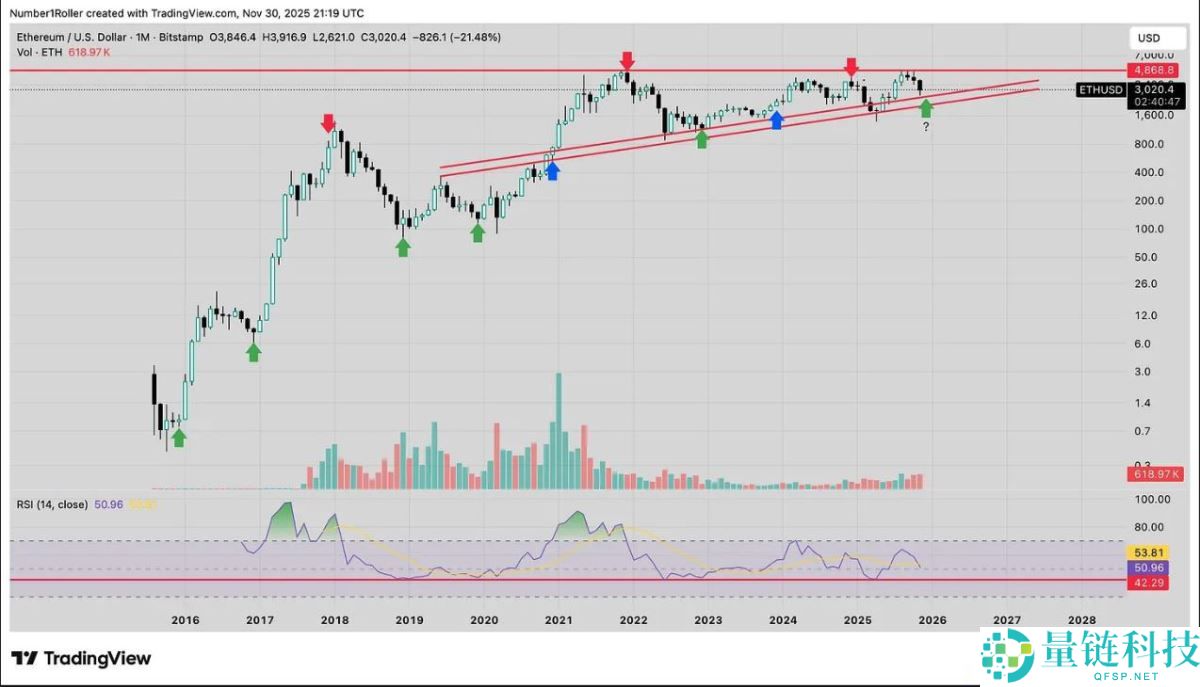Click the ETHUSD label on the price axis
Image resolution: width=1200 pixels, height=687 pixels.
(x=1099, y=90)
